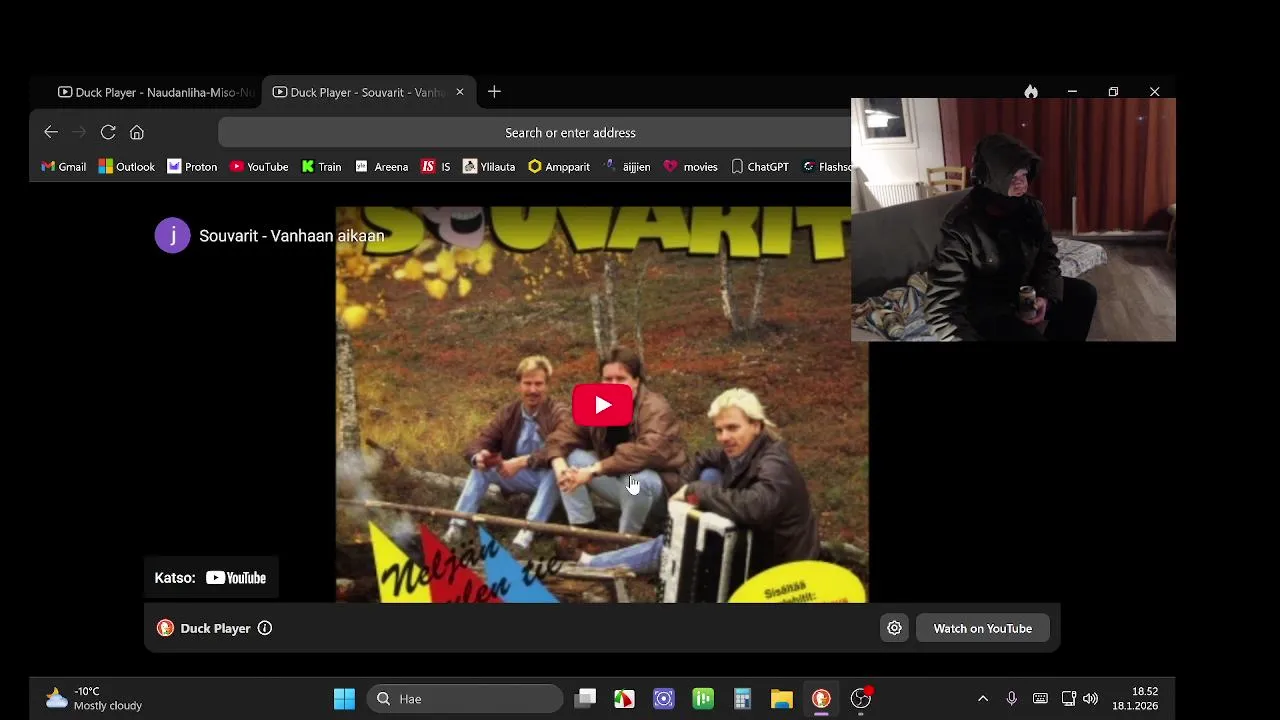The image size is (1280, 720).
Task: Open weather widget showing -10°C
Action: coord(93,699)
